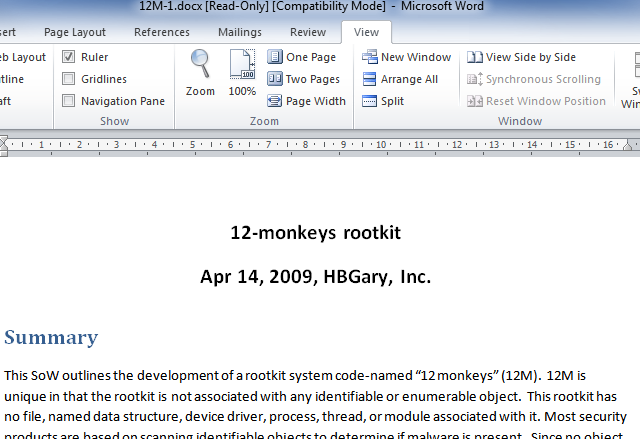Click the ruler at the 8 mark
Viewport: 640px width, 439px height.
pyautogui.click(x=305, y=144)
